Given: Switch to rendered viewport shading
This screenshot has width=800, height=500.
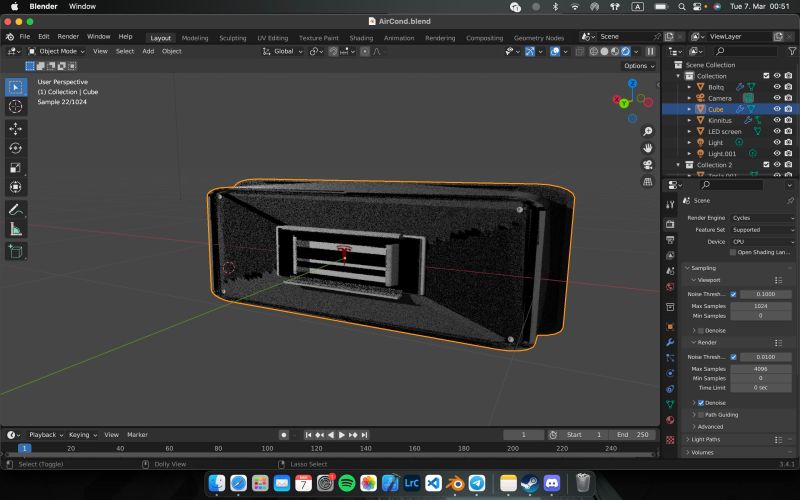Looking at the screenshot, I should point(626,52).
